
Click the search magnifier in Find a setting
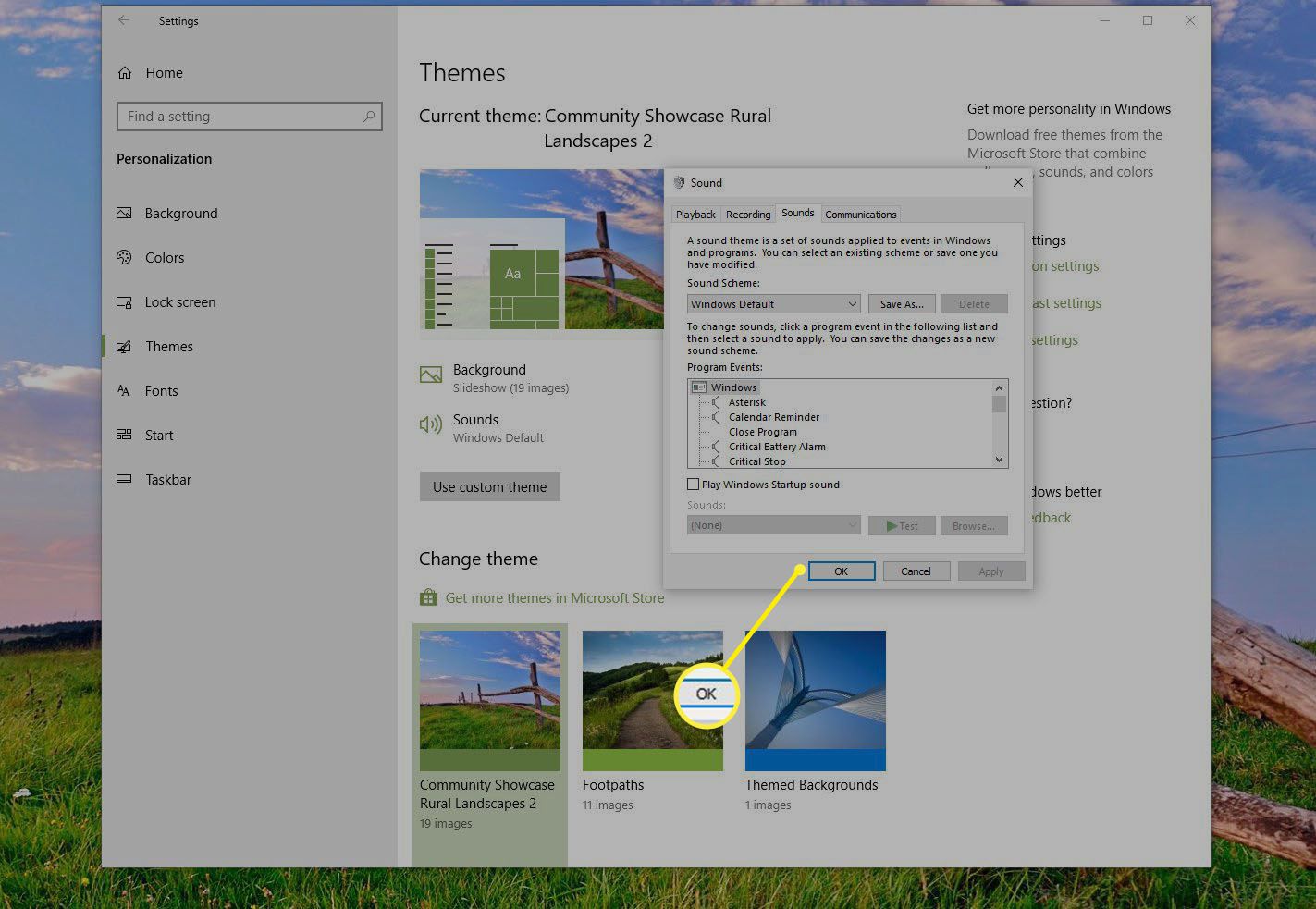coord(369,117)
